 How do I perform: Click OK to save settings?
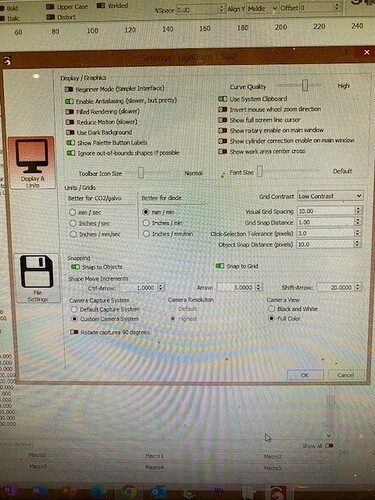(x=305, y=375)
